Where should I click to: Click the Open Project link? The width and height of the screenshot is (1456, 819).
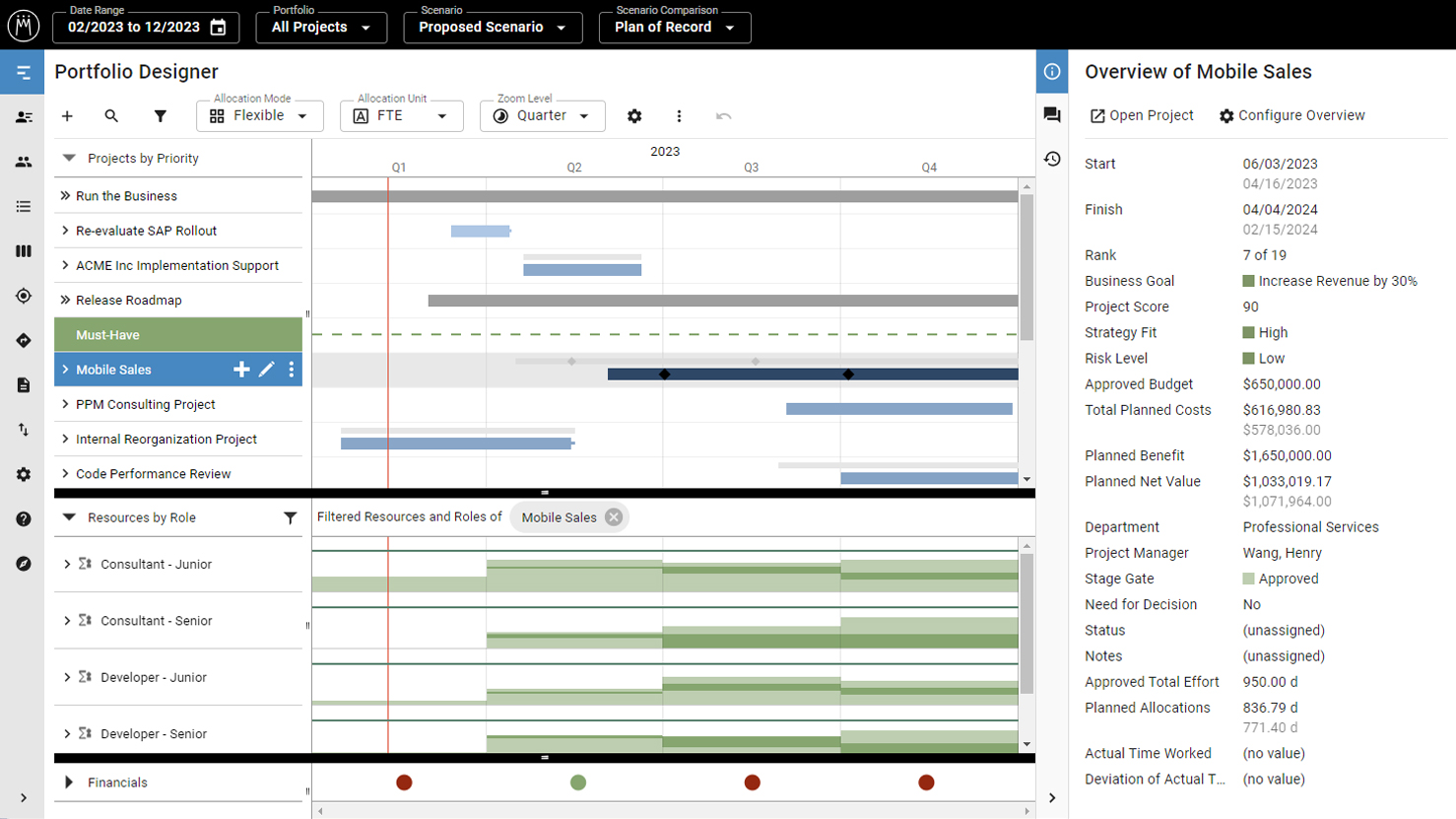click(1142, 115)
